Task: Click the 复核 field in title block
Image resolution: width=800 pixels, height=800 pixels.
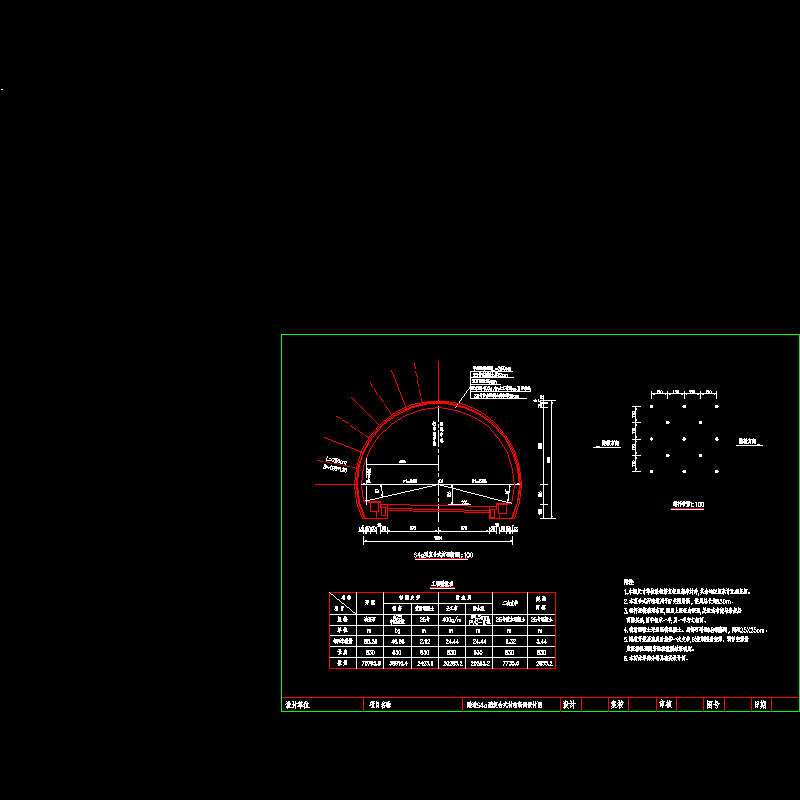Action: (616, 704)
